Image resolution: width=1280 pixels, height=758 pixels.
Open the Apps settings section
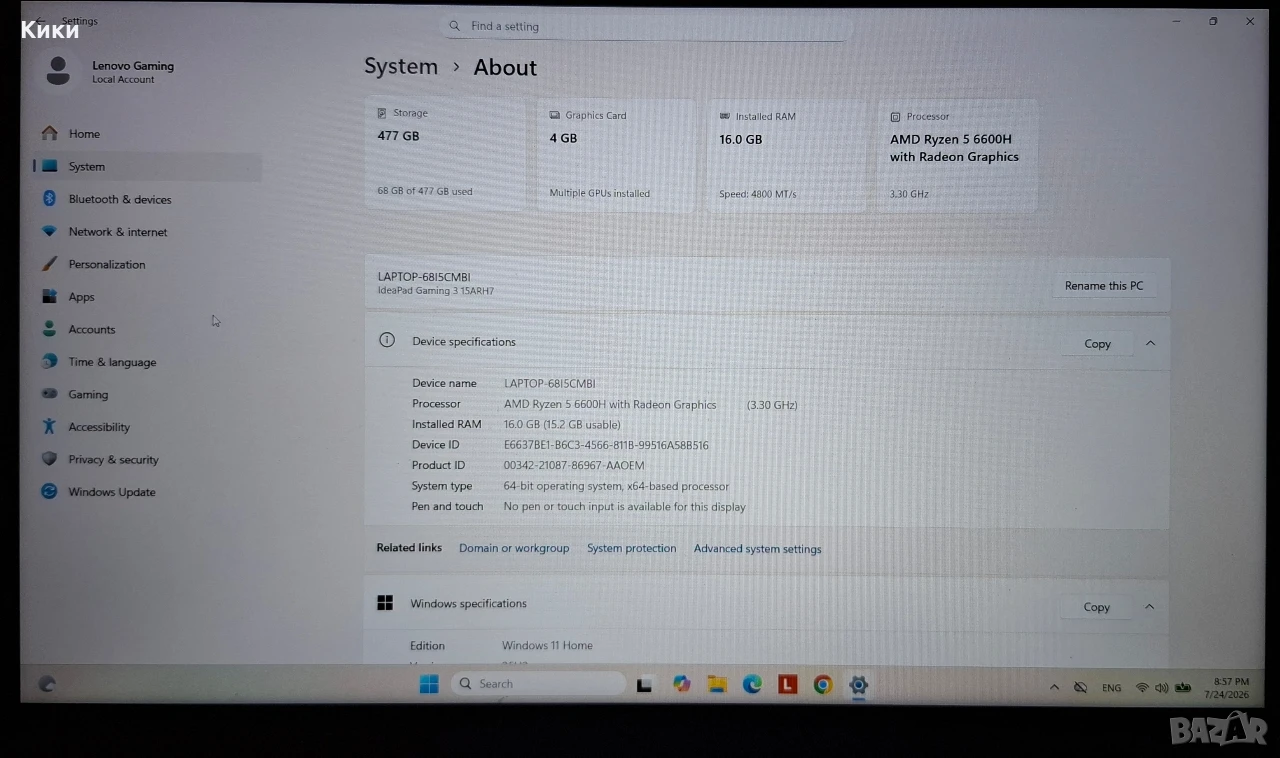[x=81, y=297]
